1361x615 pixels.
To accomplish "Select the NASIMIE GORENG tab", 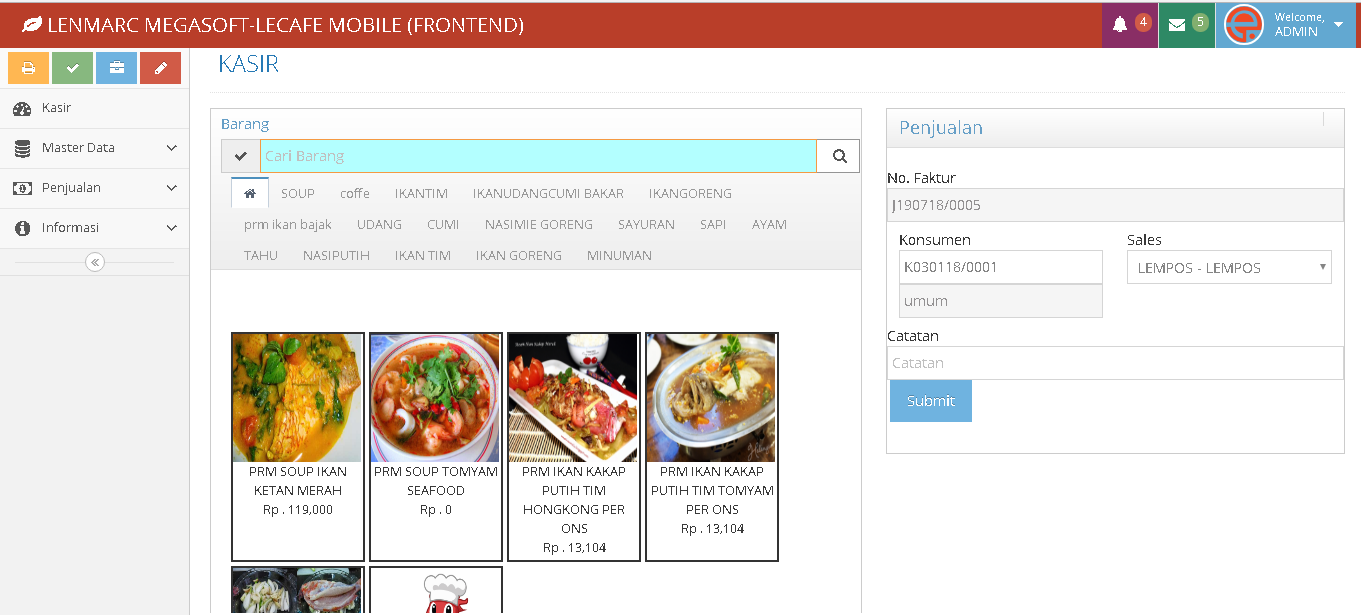I will click(x=539, y=224).
